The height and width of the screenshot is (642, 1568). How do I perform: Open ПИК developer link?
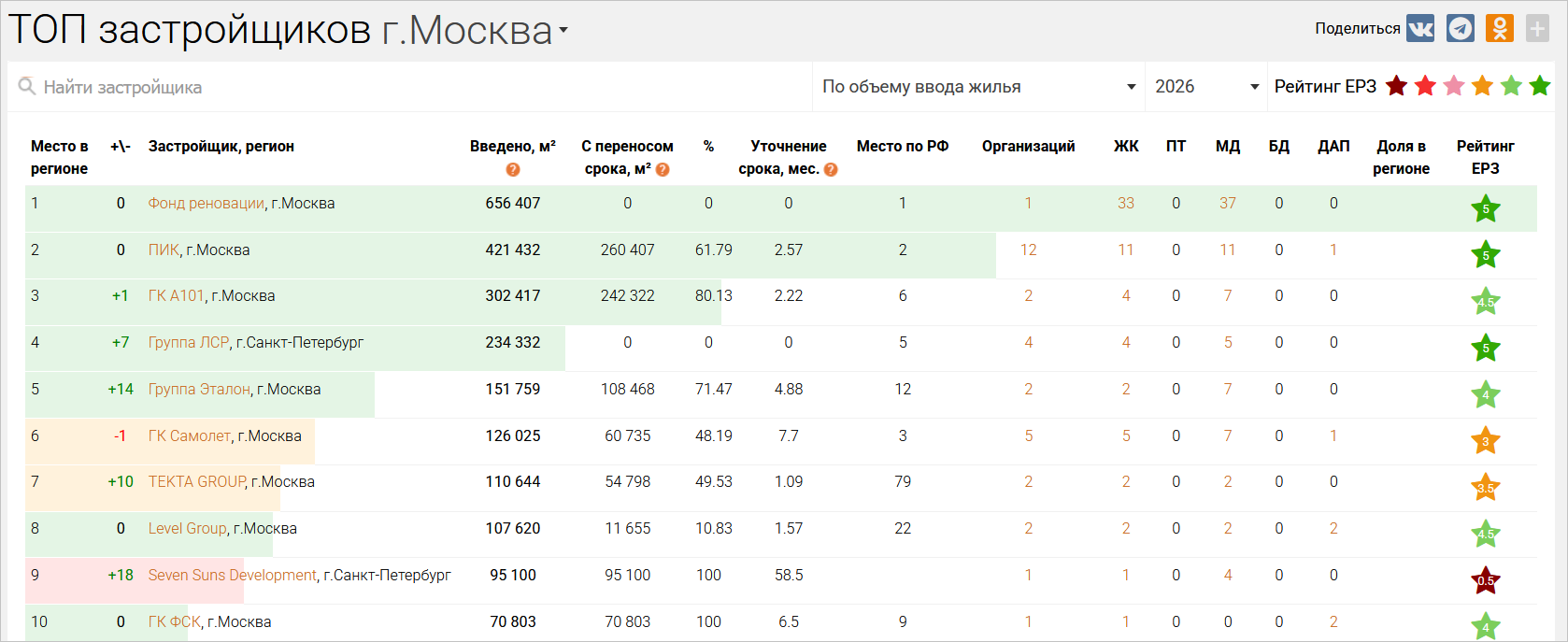(x=164, y=250)
